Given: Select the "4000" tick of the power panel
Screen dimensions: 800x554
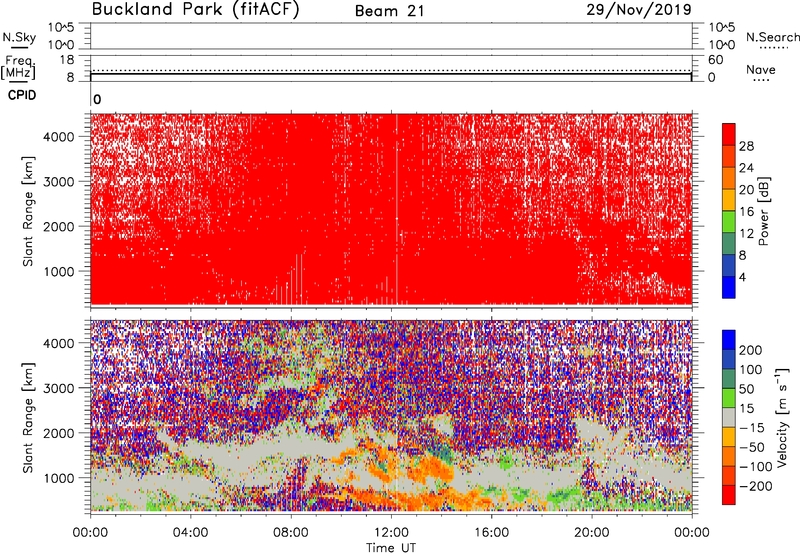Looking at the screenshot, I should 59,137.
